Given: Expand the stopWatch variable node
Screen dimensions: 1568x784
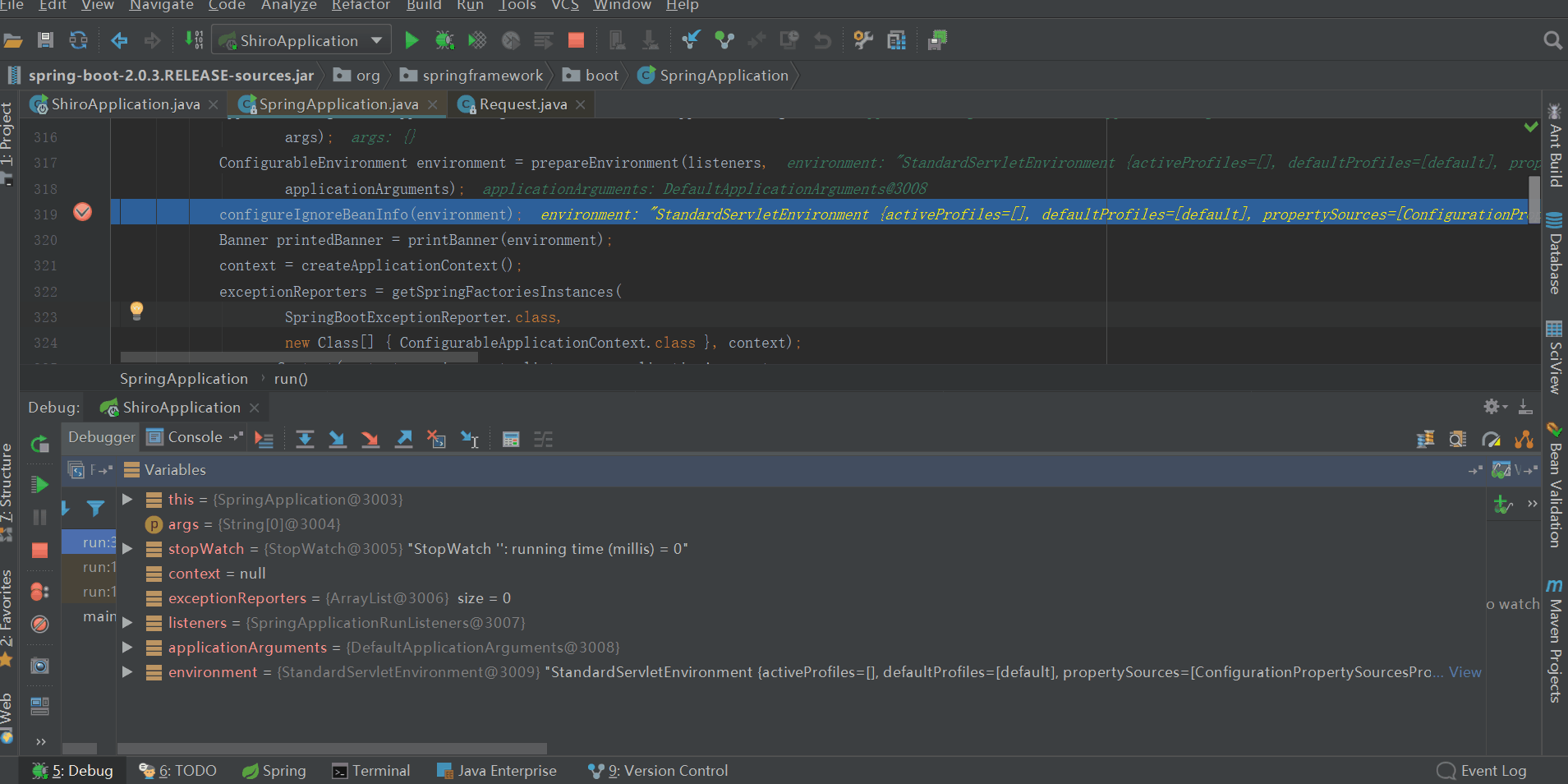Looking at the screenshot, I should [127, 548].
